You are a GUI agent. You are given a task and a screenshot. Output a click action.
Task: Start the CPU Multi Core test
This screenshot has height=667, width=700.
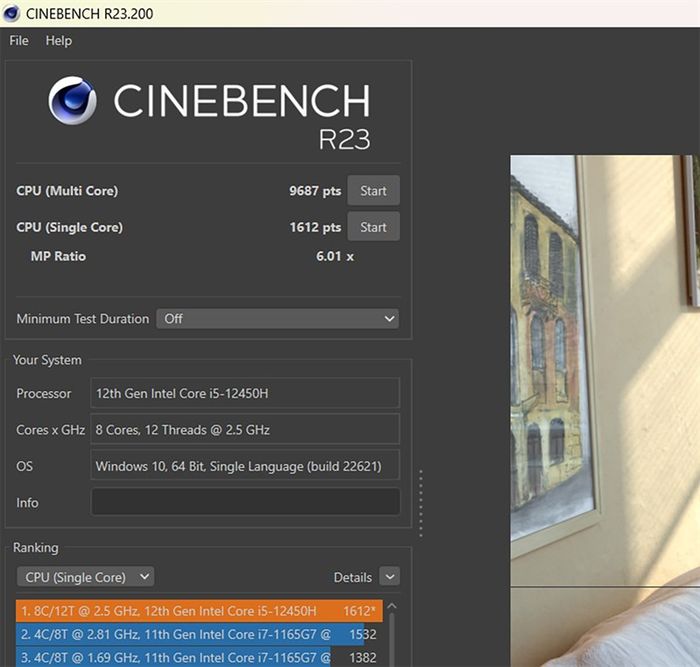click(373, 191)
